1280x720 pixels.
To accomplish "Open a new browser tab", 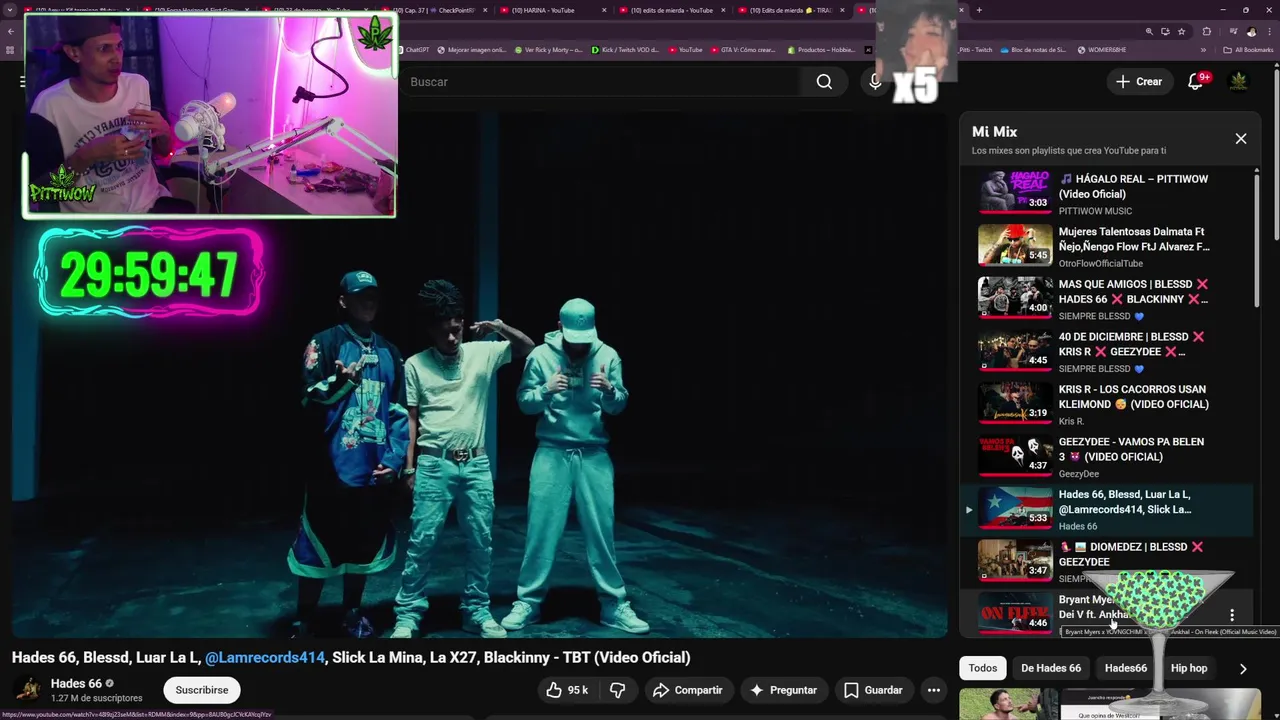I will (978, 10).
